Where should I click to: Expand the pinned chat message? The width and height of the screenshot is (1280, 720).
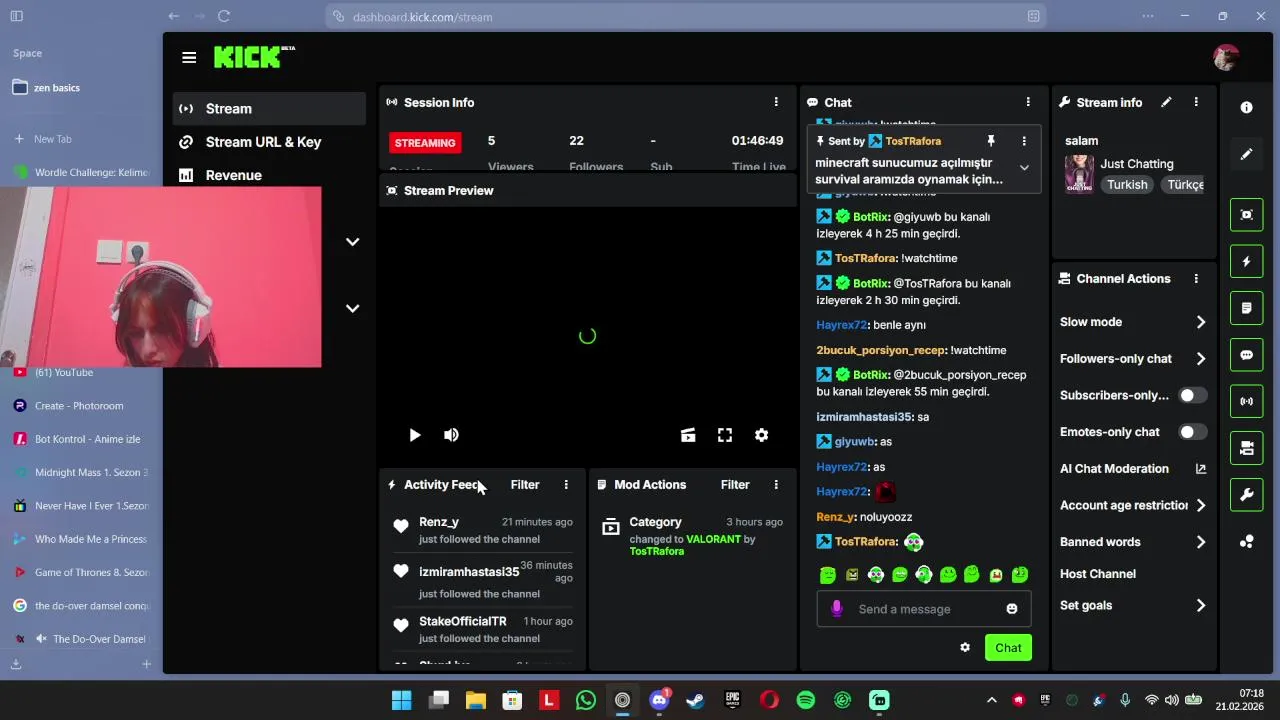(x=1024, y=168)
